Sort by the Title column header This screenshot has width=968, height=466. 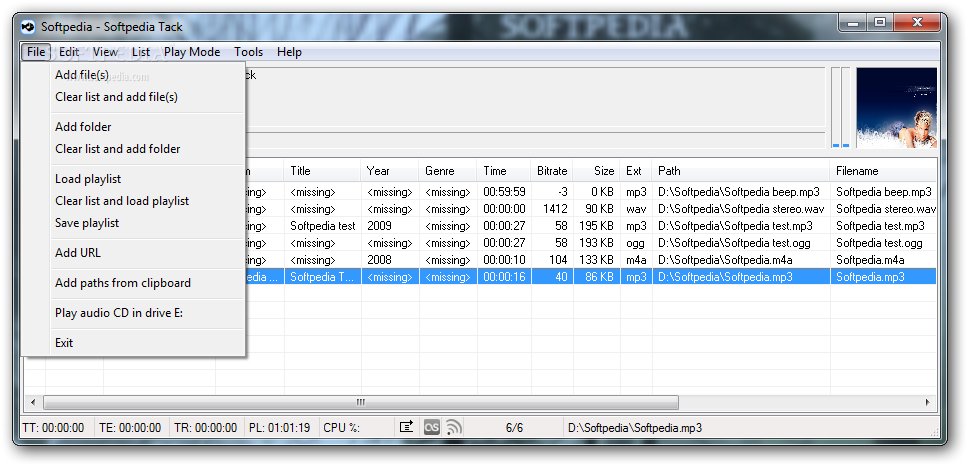(322, 171)
